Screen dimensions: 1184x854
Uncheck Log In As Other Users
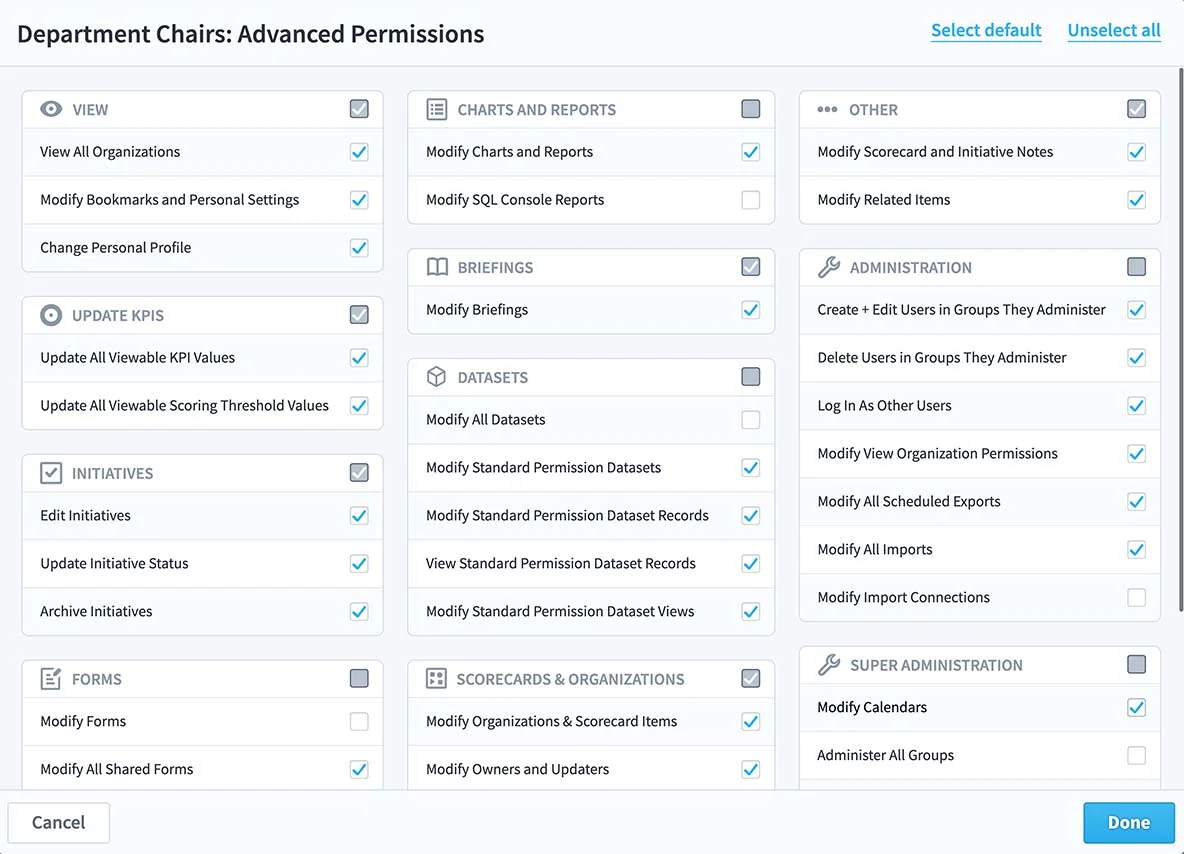coord(1136,406)
